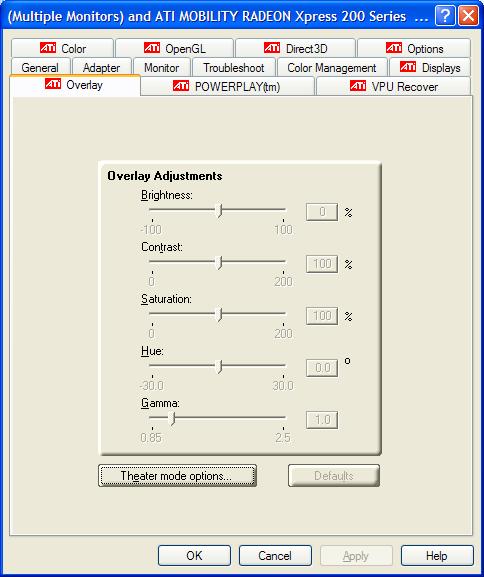The height and width of the screenshot is (577, 484).
Task: Click the Brightness slider handle
Action: [x=219, y=210]
